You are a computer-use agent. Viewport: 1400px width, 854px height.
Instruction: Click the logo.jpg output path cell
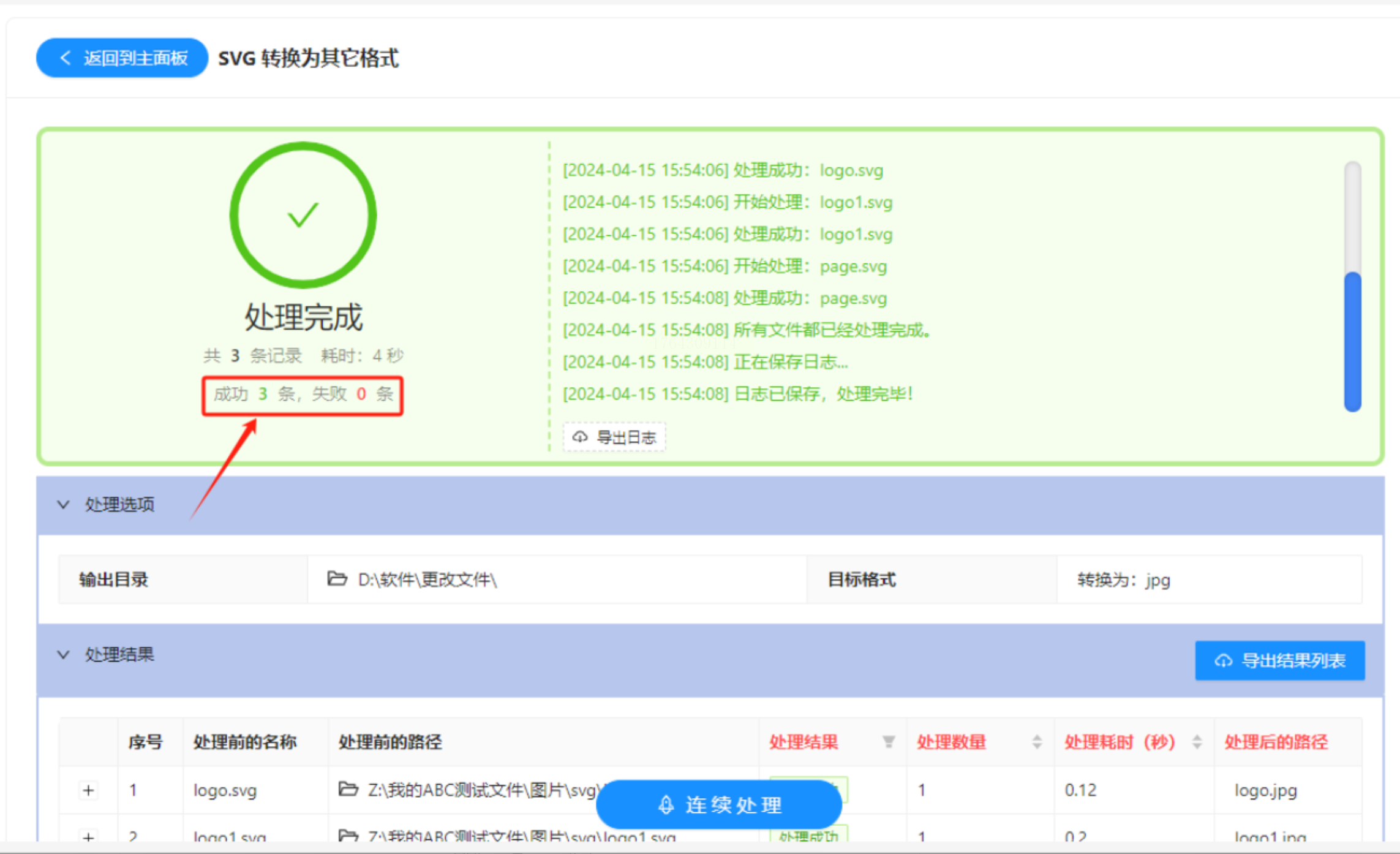pyautogui.click(x=1265, y=790)
